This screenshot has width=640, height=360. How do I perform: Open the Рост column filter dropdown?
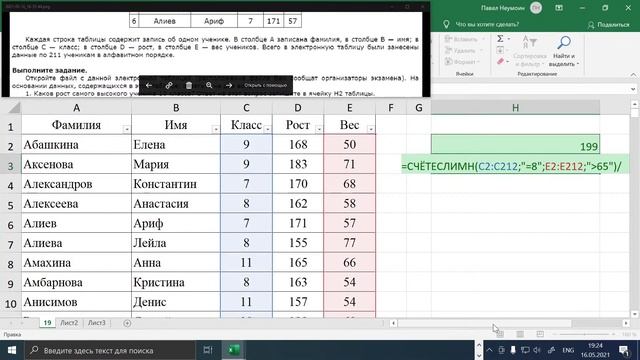coord(319,129)
